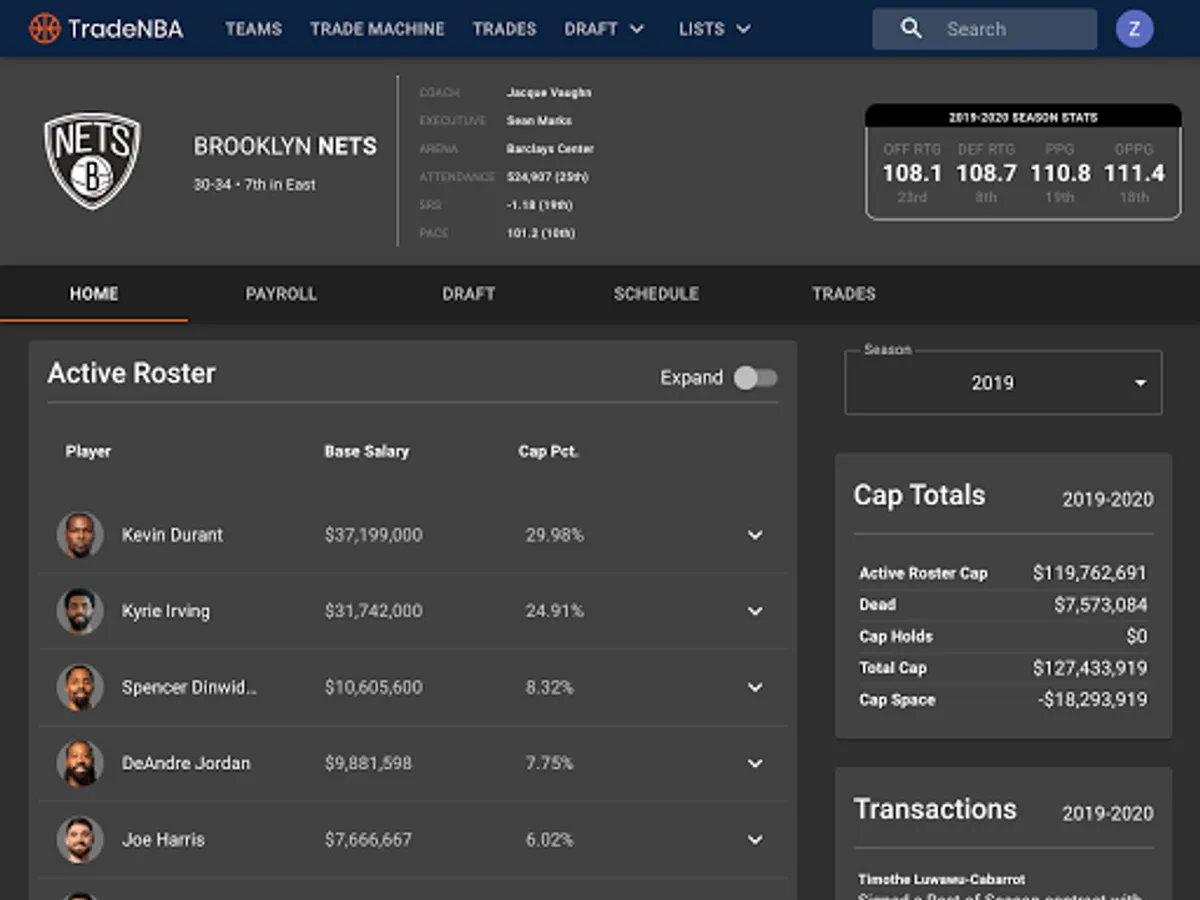Screen dimensions: 1200x900
Task: Expand Kevin Durant's row chevron
Action: pos(755,535)
